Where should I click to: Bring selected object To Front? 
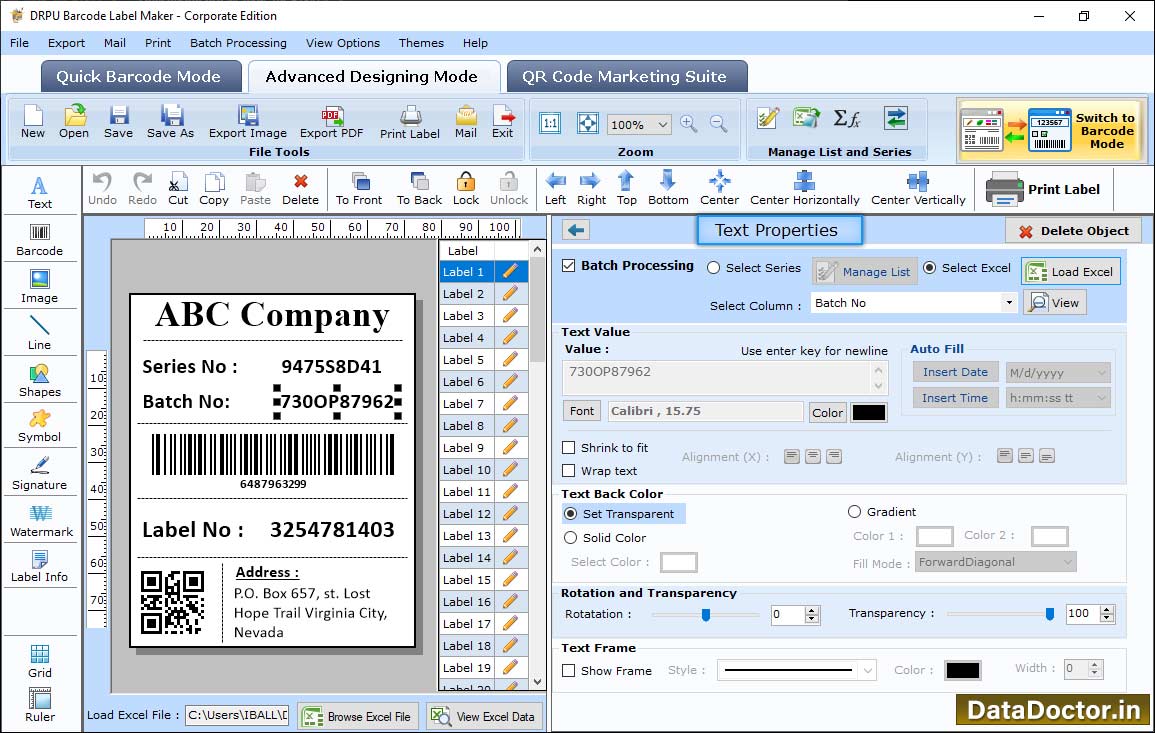[x=359, y=189]
